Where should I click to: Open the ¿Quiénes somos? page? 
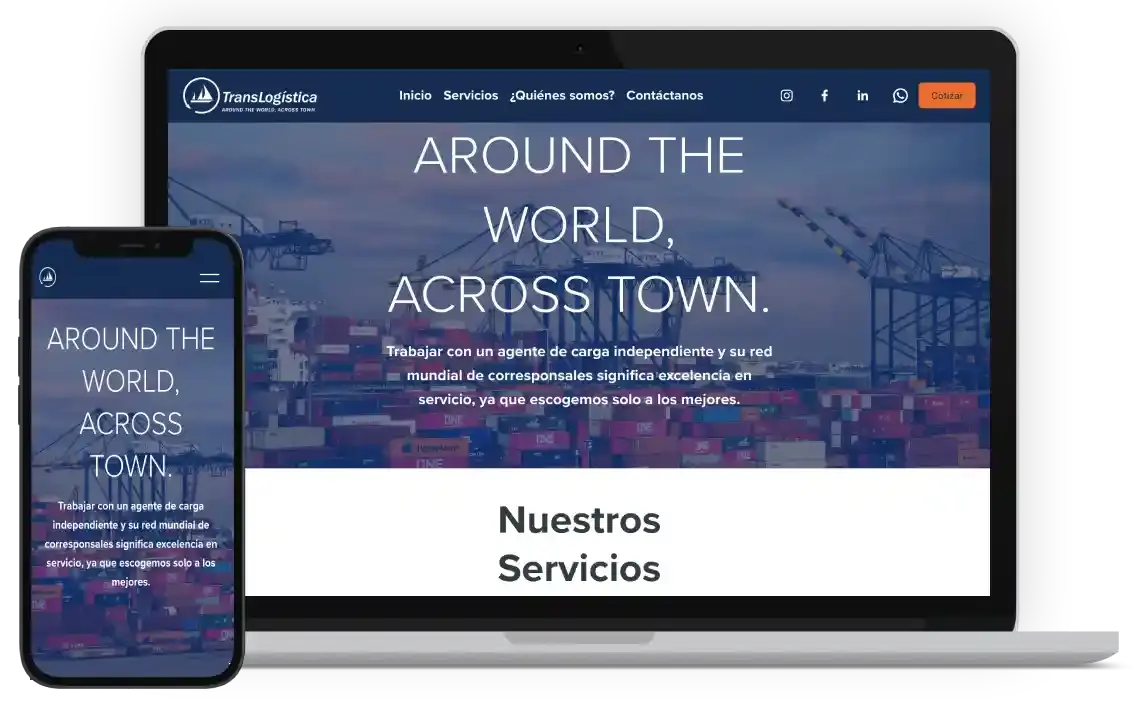pos(562,96)
